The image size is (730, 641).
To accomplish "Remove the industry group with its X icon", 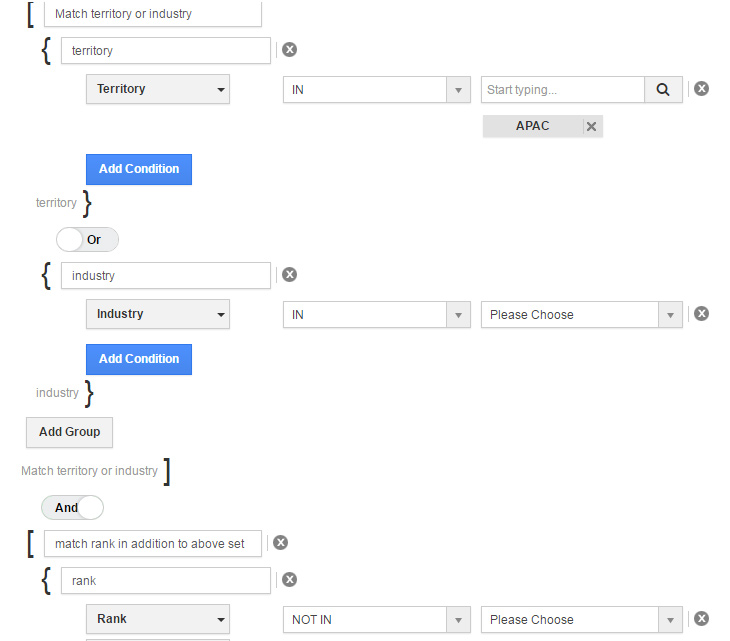I will click(289, 275).
